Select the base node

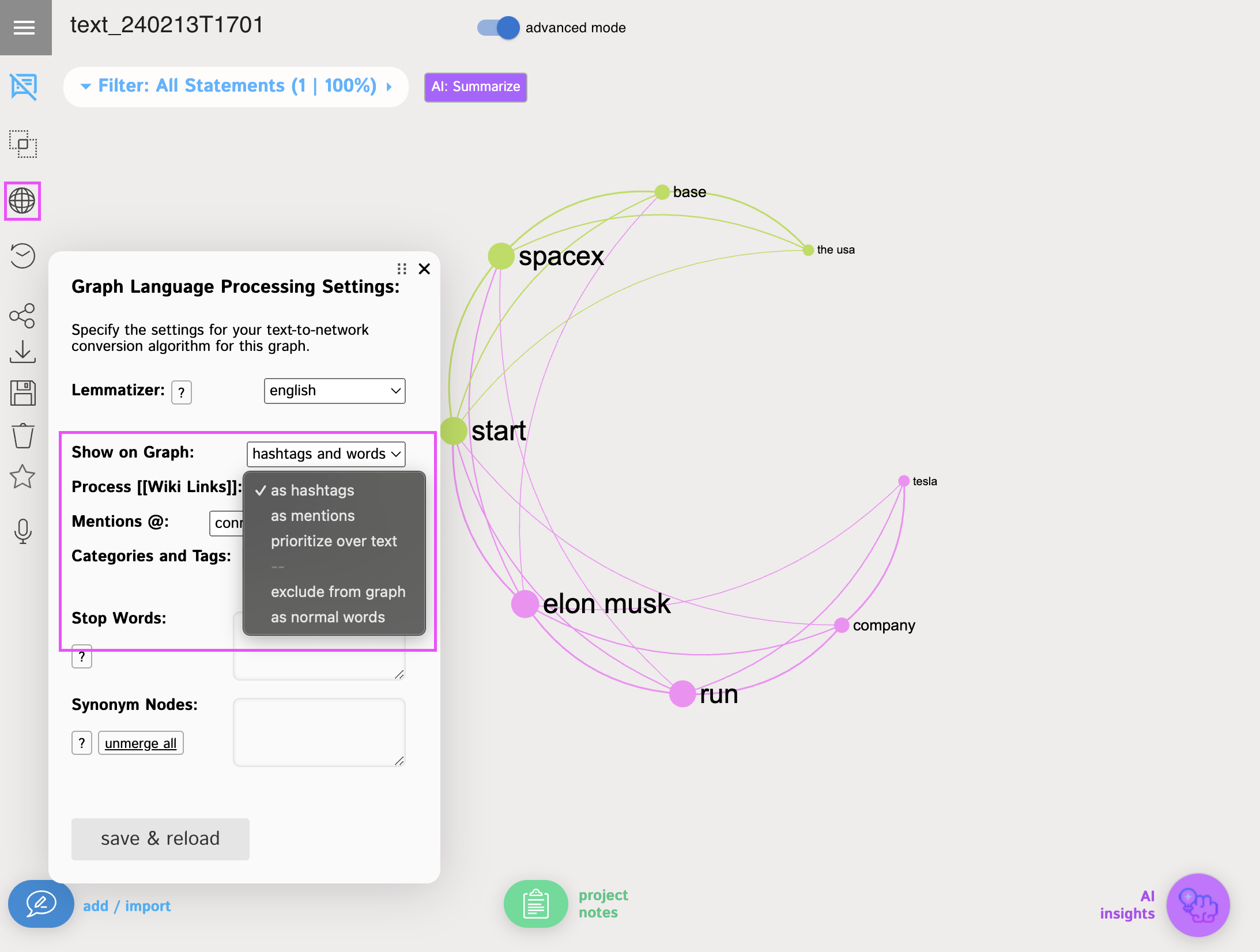662,192
